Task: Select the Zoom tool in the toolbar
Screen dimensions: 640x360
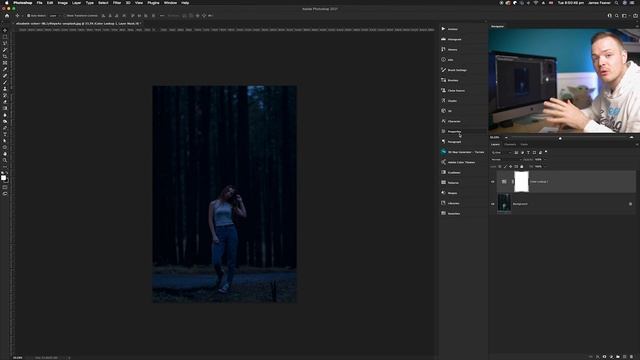Action: (x=5, y=160)
